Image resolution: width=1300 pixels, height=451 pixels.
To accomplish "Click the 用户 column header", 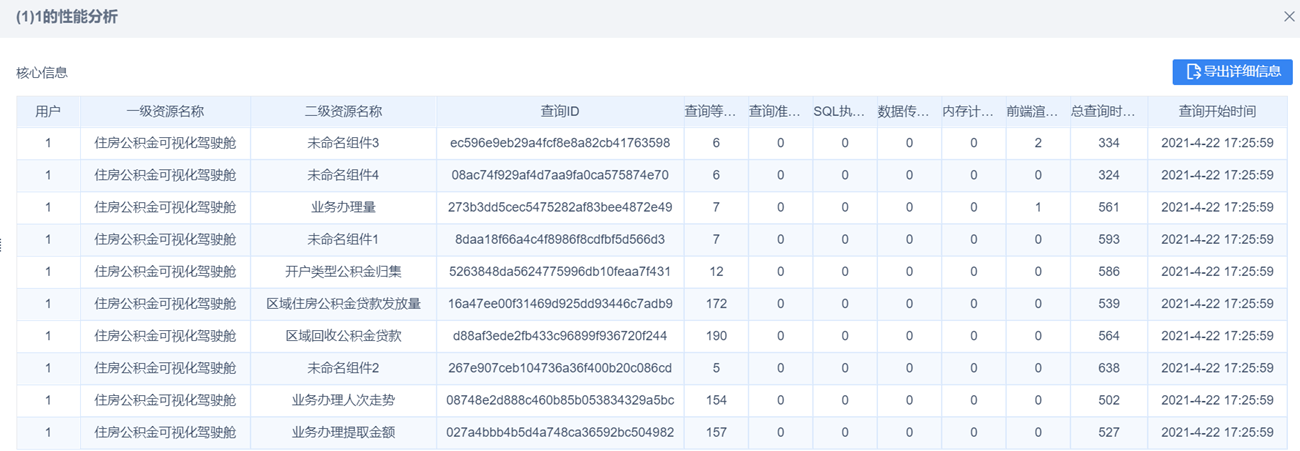I will 48,112.
